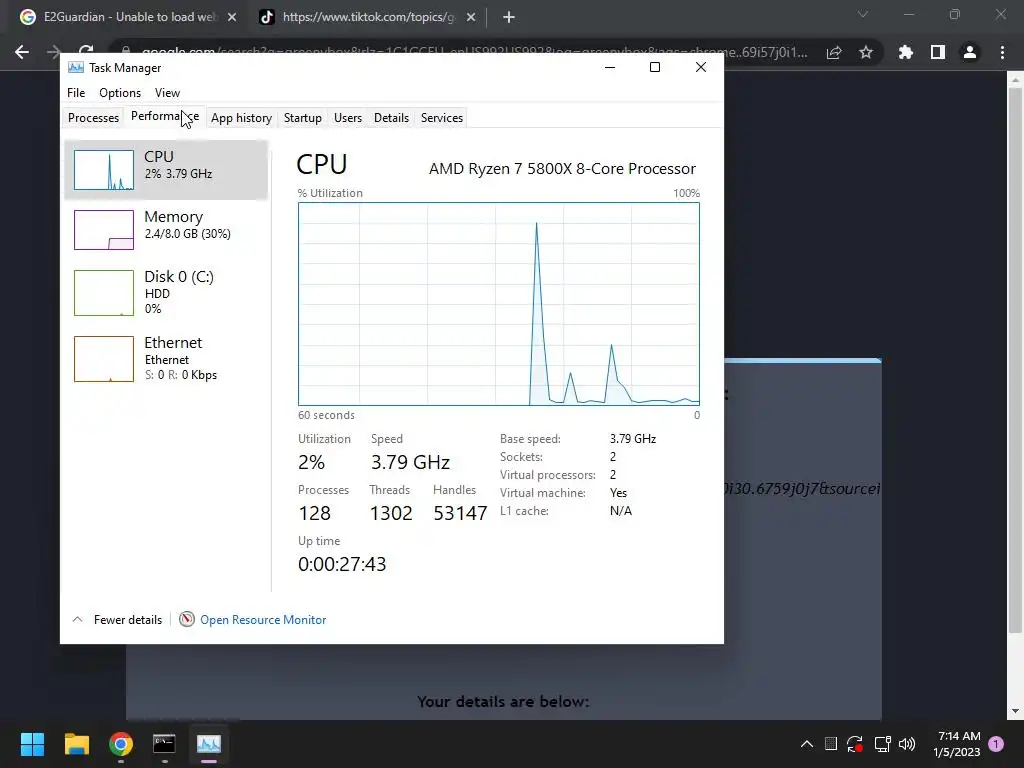Open the Details tab
The image size is (1024, 768).
[x=391, y=118]
